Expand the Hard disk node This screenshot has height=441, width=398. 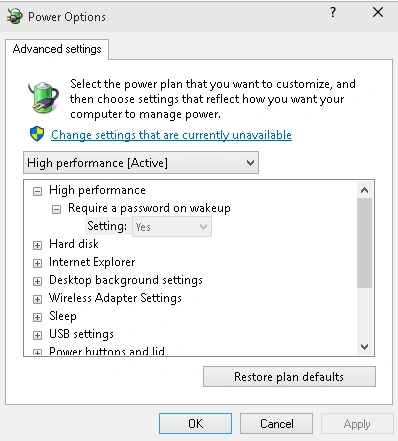[37, 245]
